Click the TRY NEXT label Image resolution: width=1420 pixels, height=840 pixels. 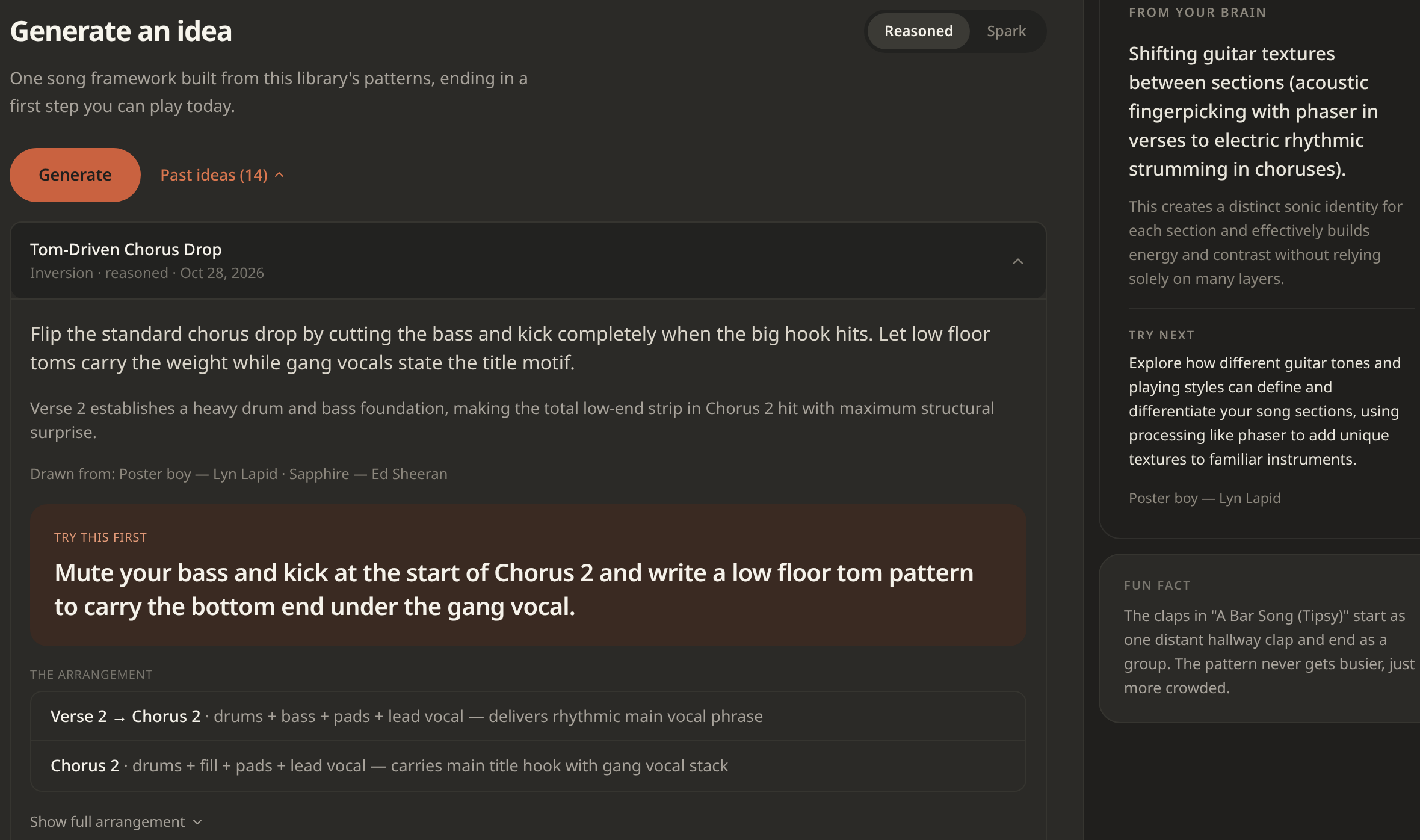(x=1161, y=335)
